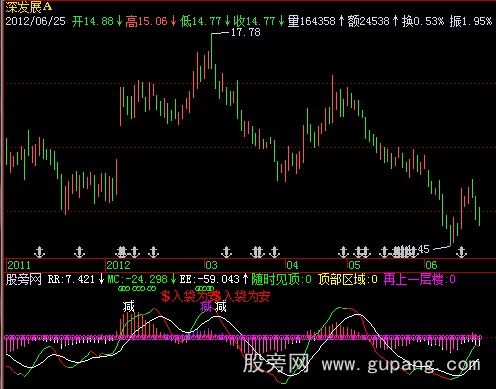Click the 随时见顶:0 indicator label
496x389 pixels.
[282, 279]
